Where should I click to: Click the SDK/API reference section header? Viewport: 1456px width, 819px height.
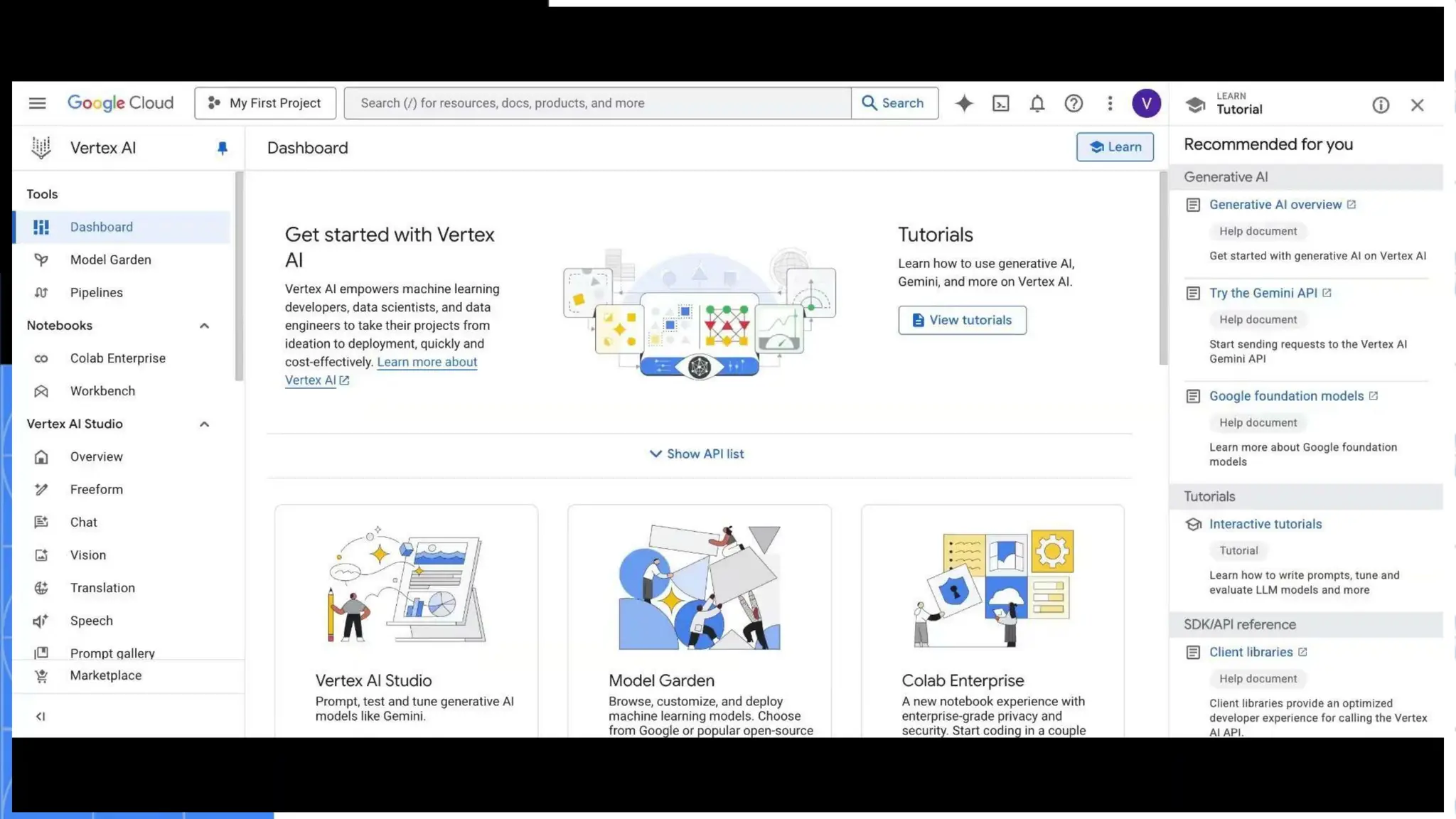(1306, 625)
